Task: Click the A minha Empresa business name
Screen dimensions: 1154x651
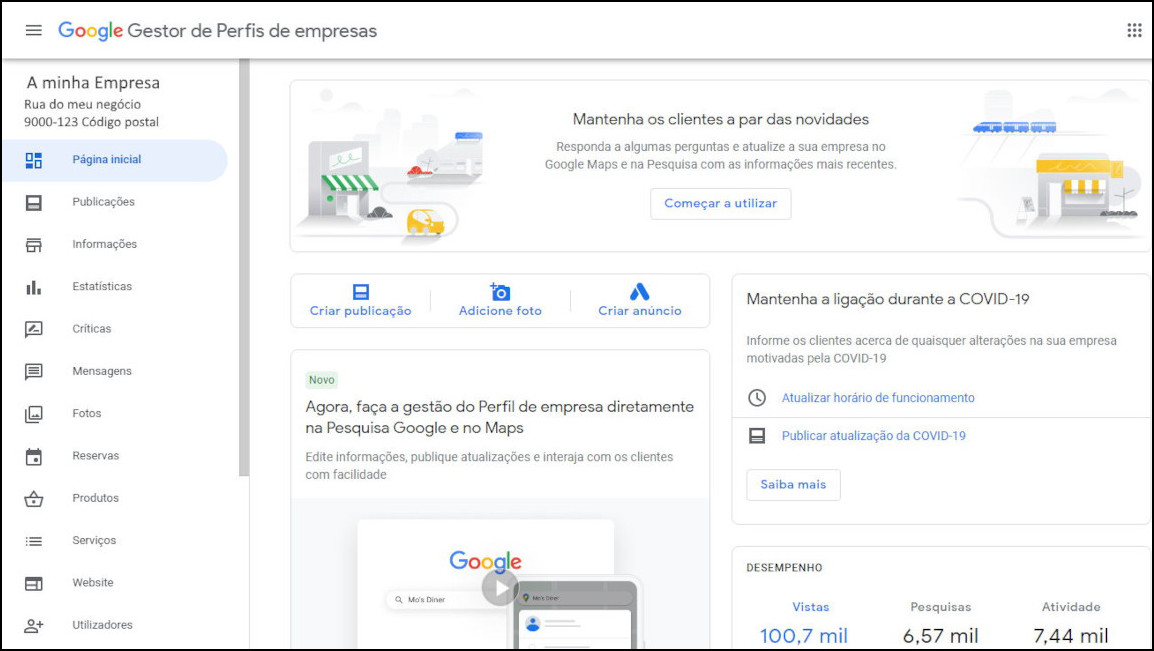Action: tap(93, 83)
